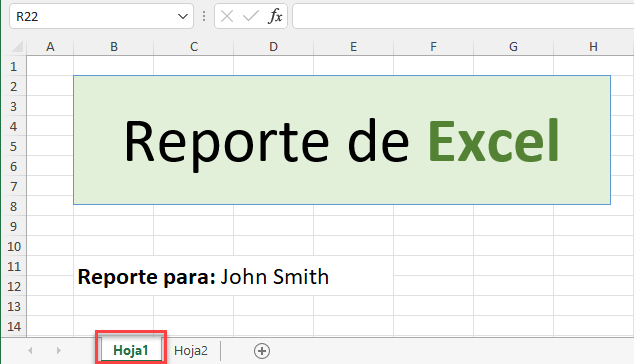Image resolution: width=634 pixels, height=364 pixels.
Task: Select row 11 header
Action: click(x=14, y=266)
